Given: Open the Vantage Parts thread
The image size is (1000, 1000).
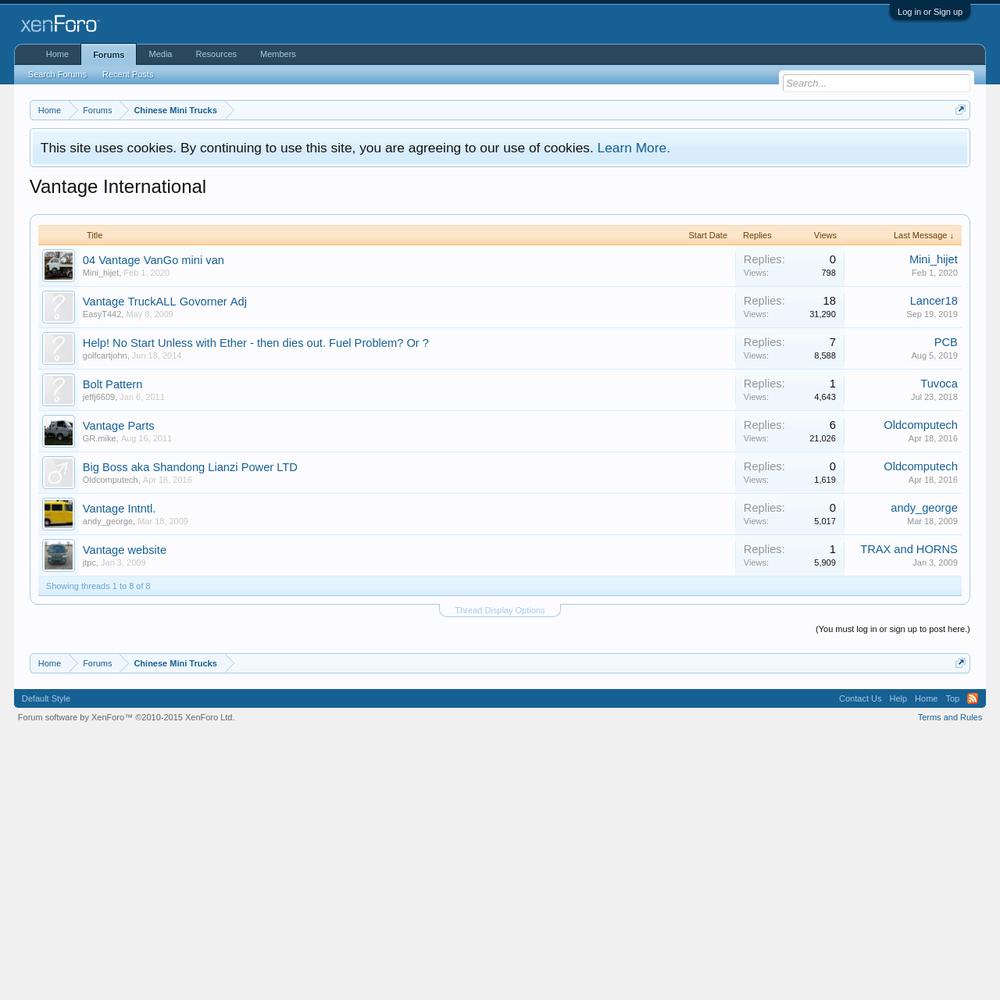Looking at the screenshot, I should tap(118, 426).
